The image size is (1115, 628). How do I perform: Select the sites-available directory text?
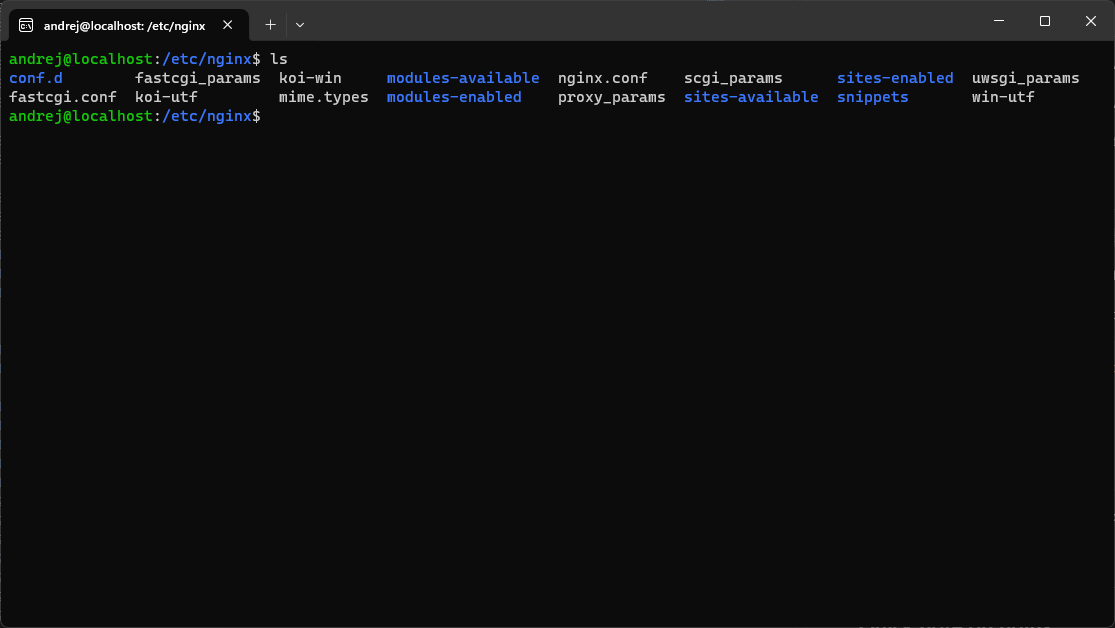click(x=751, y=96)
